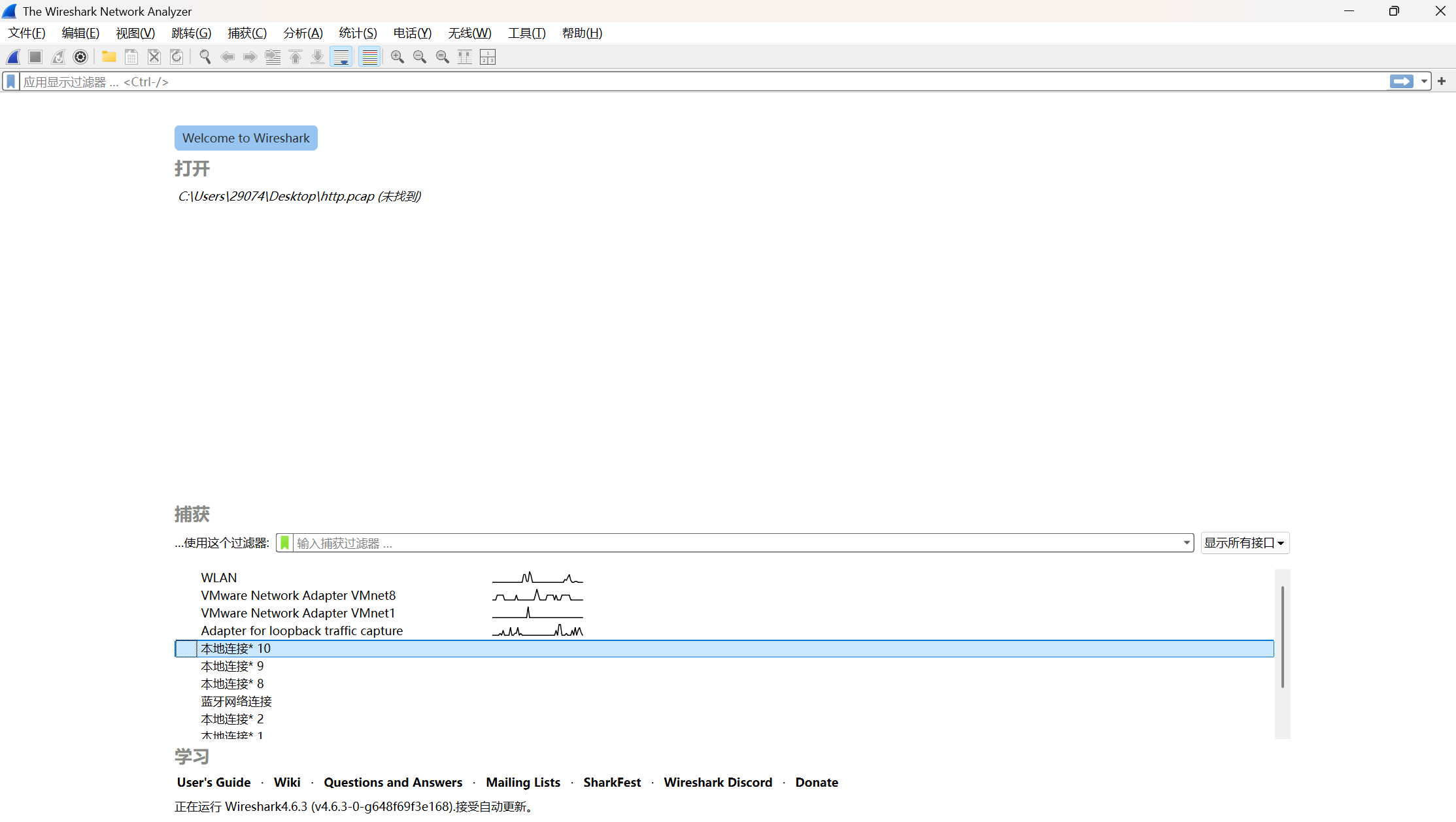Click the find packet magnifier icon

click(205, 57)
